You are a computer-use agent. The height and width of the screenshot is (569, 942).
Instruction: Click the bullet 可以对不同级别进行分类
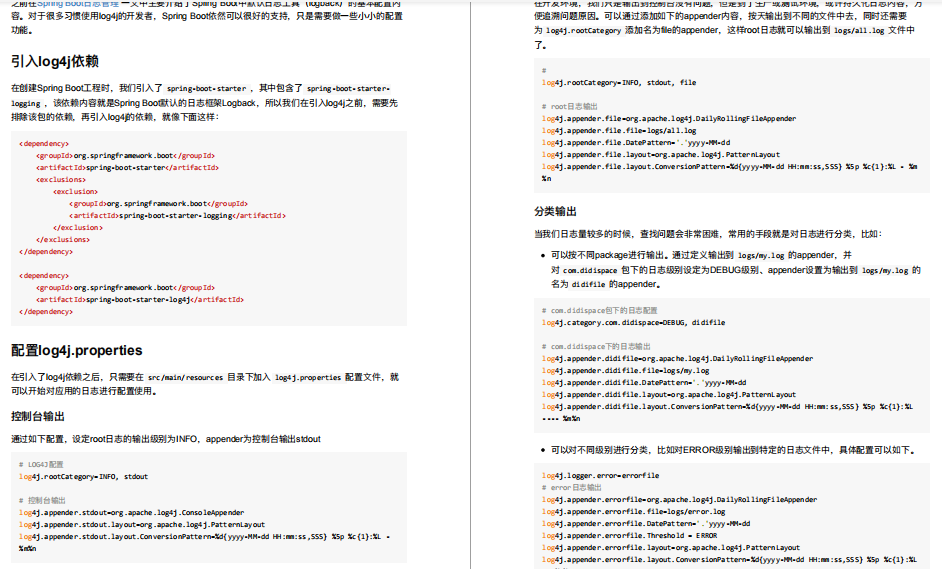coord(732,450)
